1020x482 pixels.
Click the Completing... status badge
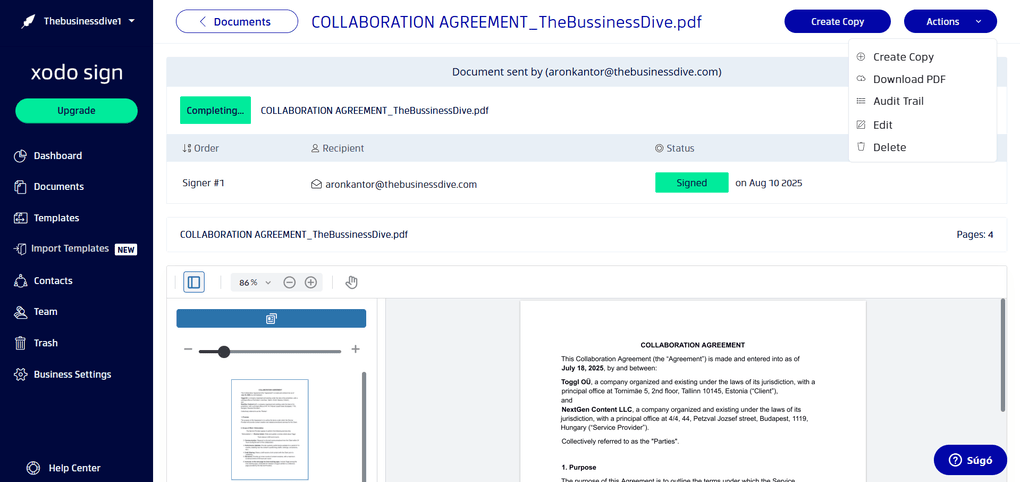215,111
